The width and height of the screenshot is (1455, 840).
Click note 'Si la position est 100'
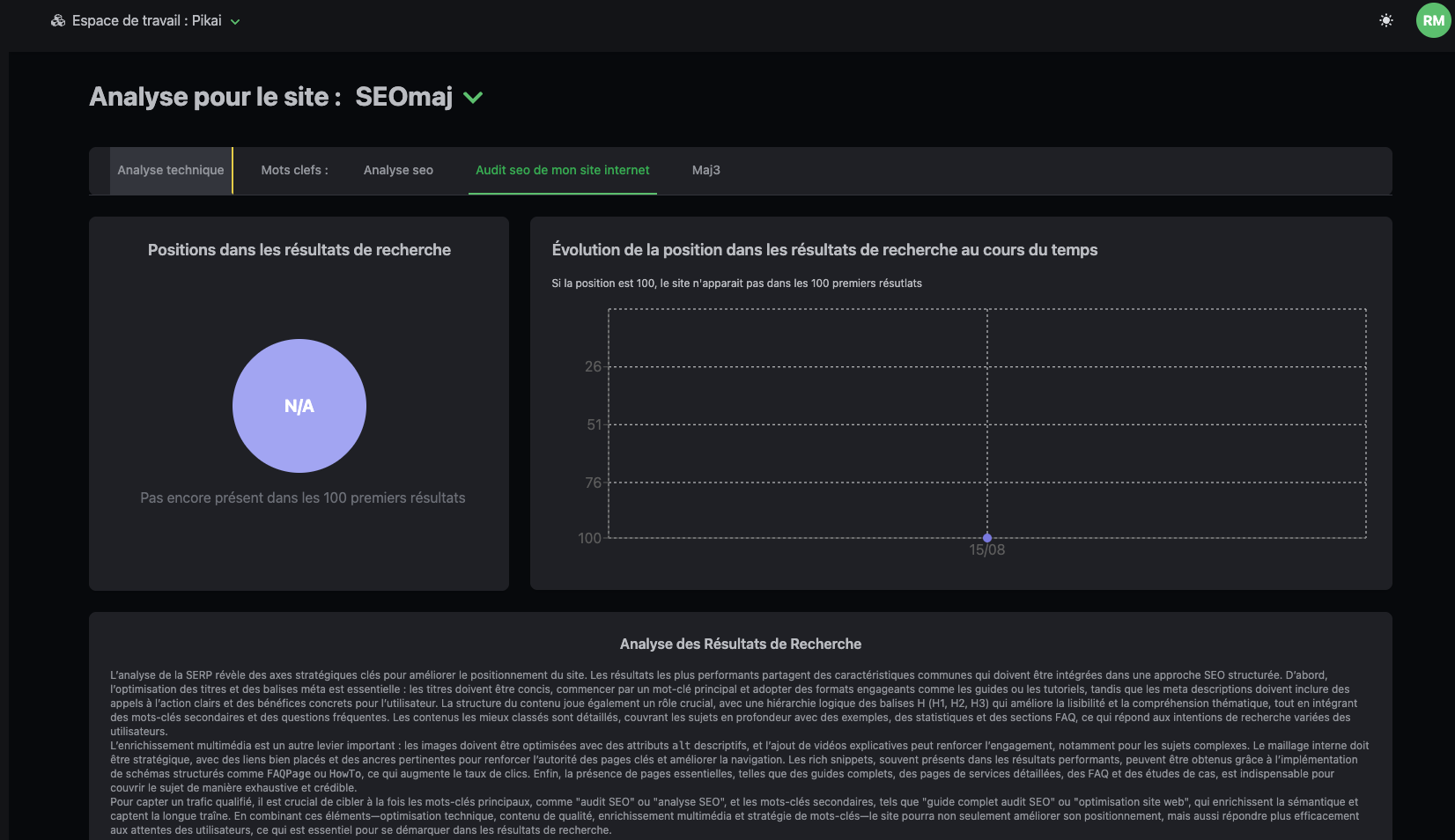click(736, 284)
